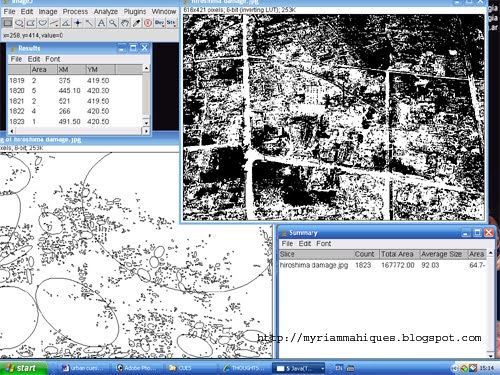Open the Dev menu tool
The height and width of the screenshot is (375, 500).
159,23
